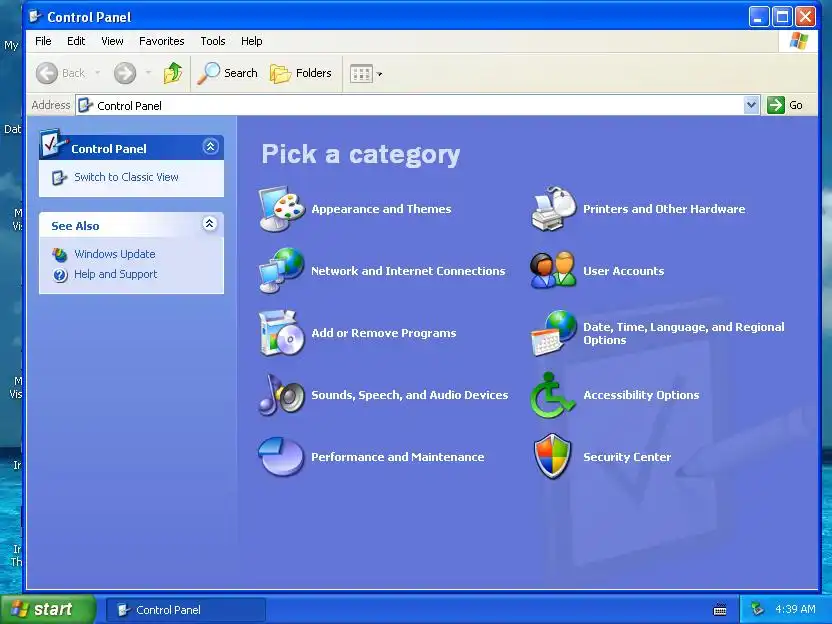The height and width of the screenshot is (624, 832).
Task: Collapse the See Also sidebar section
Action: point(210,223)
